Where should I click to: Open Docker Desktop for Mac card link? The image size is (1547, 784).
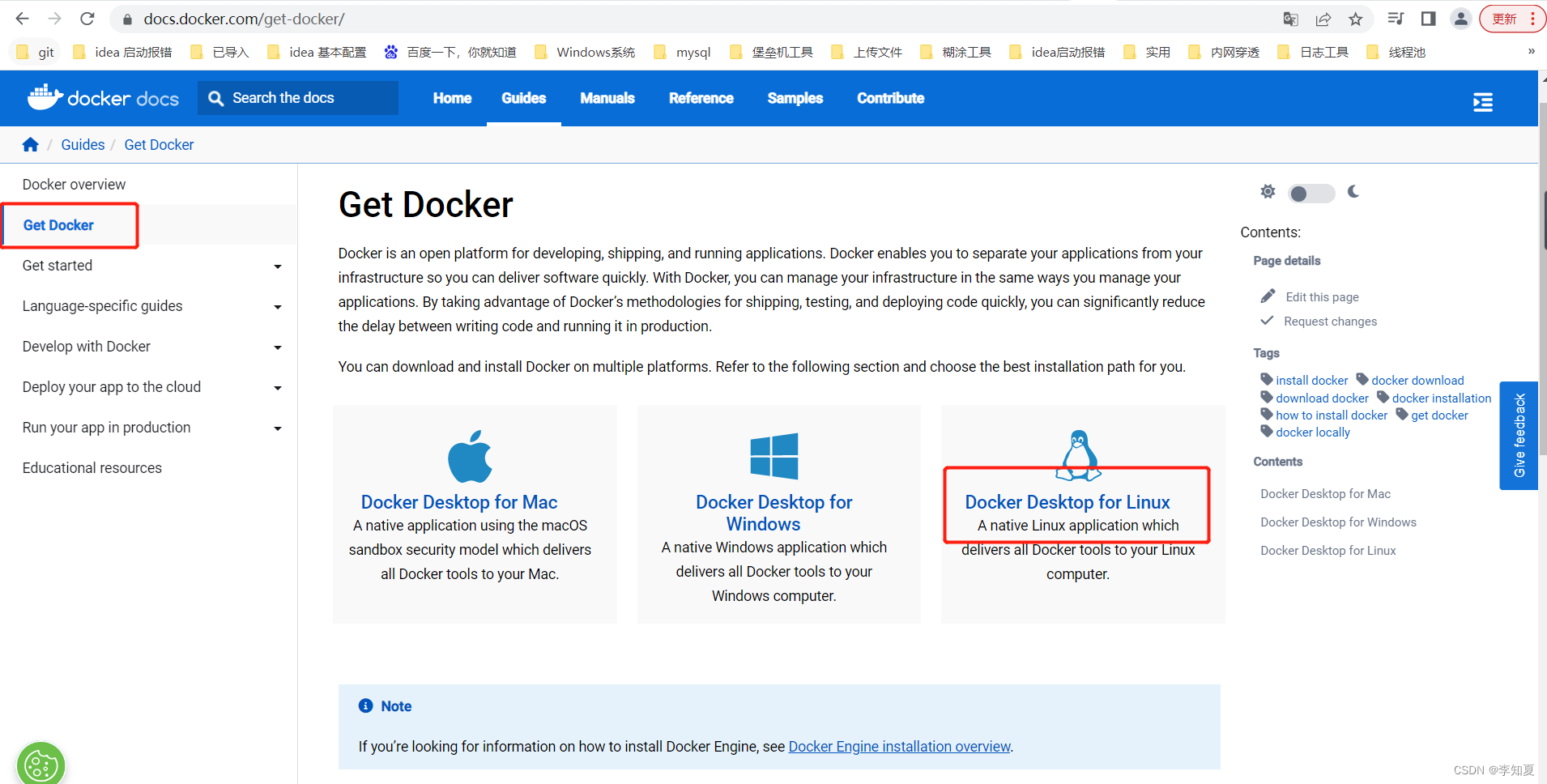[459, 502]
